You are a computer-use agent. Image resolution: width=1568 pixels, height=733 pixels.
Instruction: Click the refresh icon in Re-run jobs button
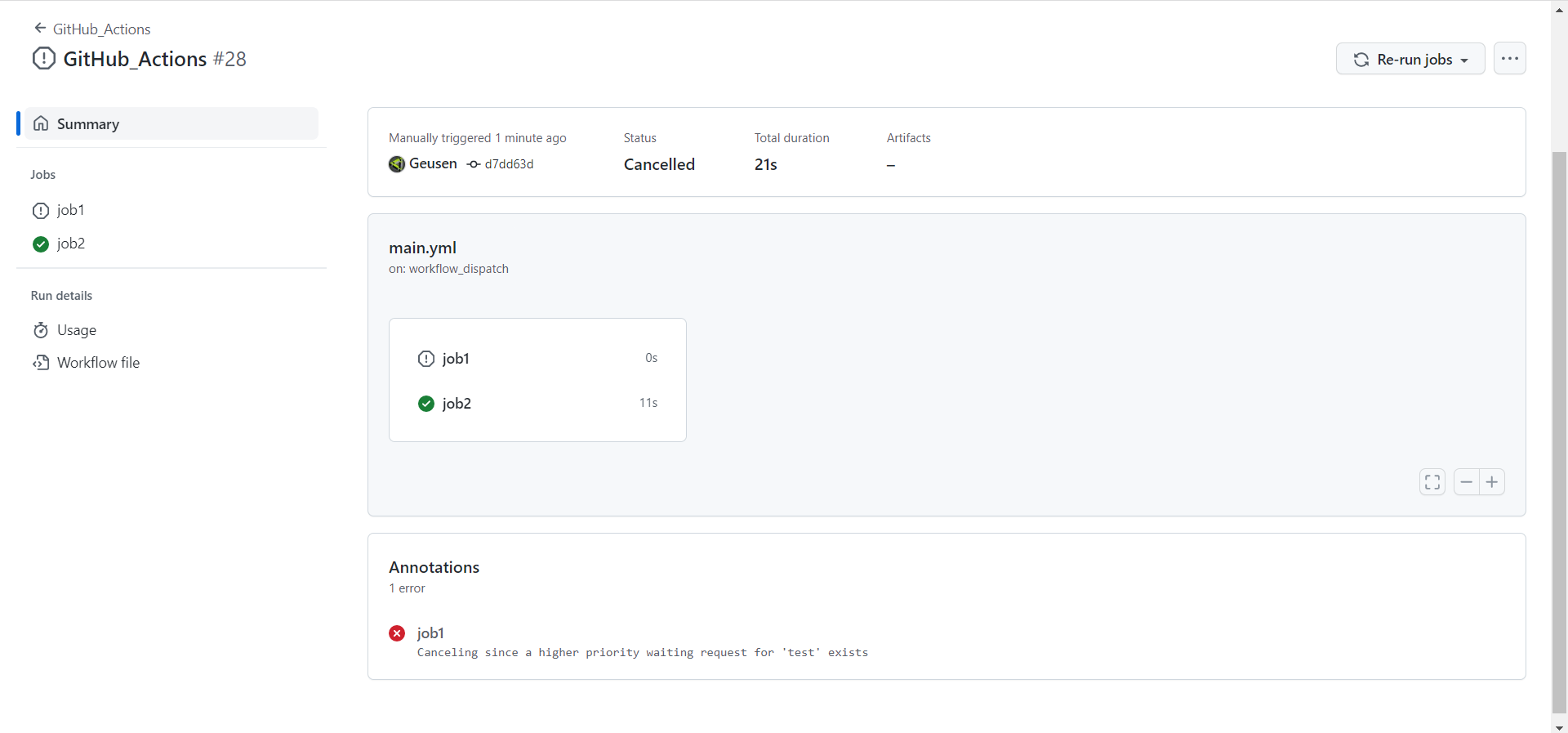(x=1361, y=60)
